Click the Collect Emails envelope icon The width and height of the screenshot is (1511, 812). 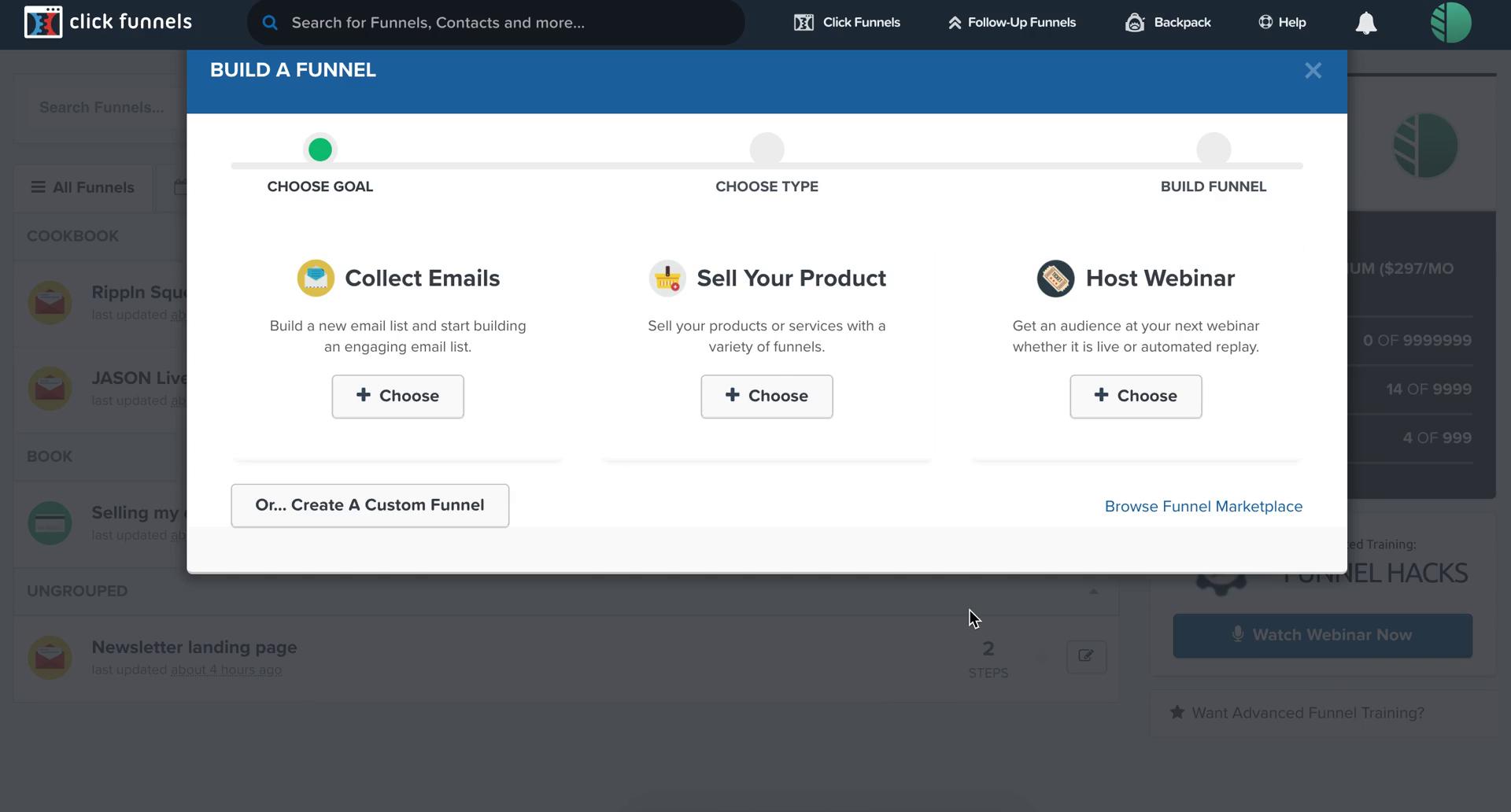[316, 279]
